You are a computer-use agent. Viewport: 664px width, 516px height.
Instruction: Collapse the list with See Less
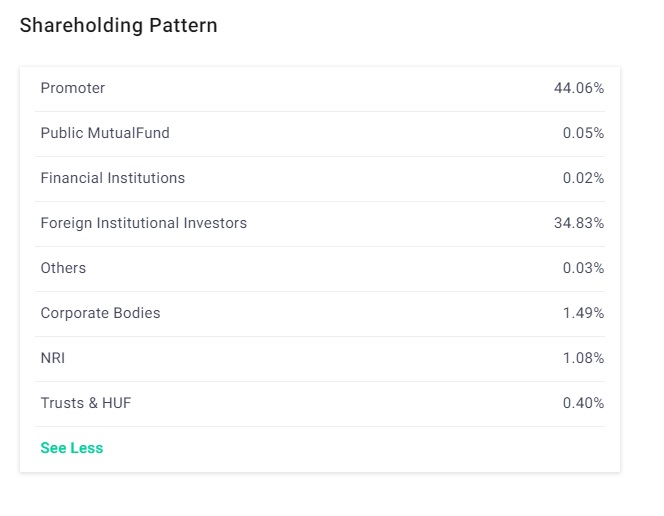71,448
